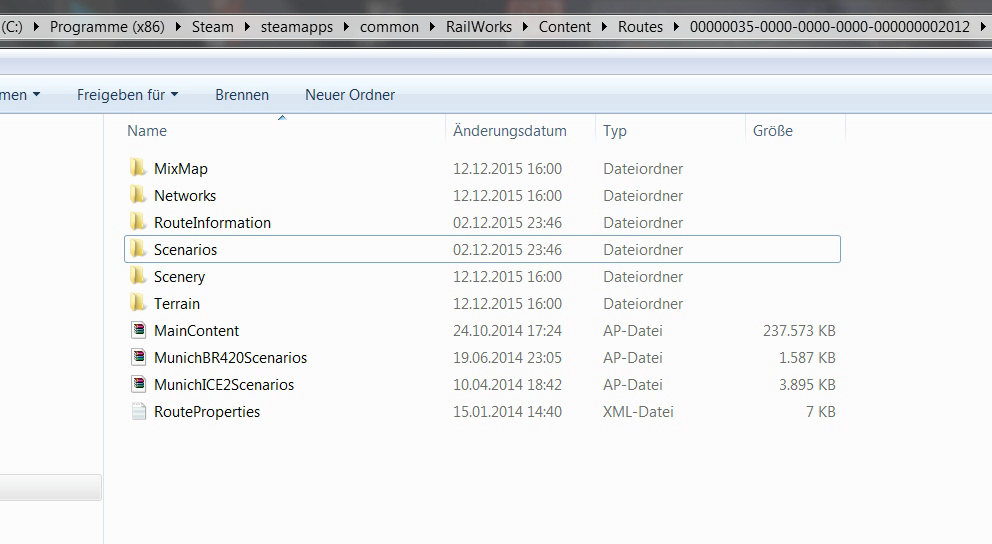
Task: Select the MunichICE2Scenarios file name
Action: [224, 385]
